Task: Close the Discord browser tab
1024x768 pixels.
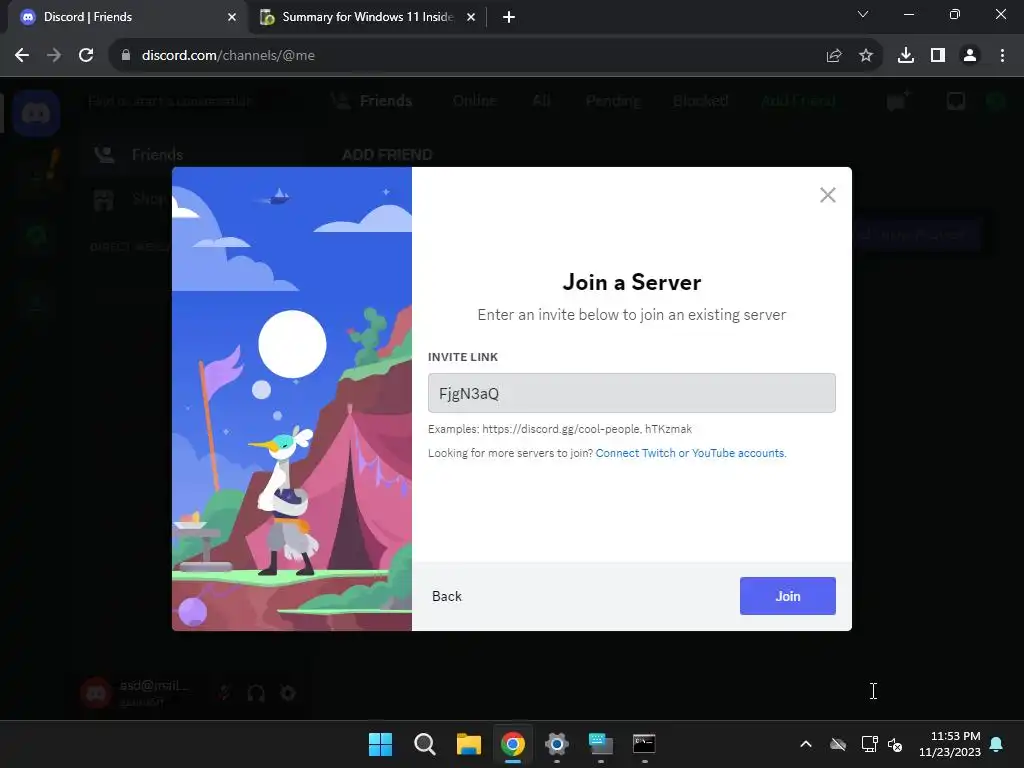Action: pyautogui.click(x=232, y=17)
